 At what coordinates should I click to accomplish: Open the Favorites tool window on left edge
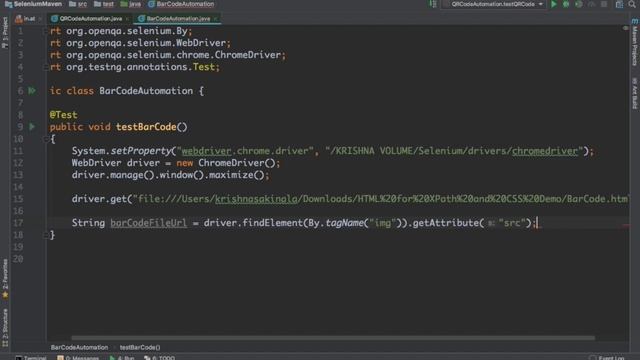pyautogui.click(x=5, y=278)
